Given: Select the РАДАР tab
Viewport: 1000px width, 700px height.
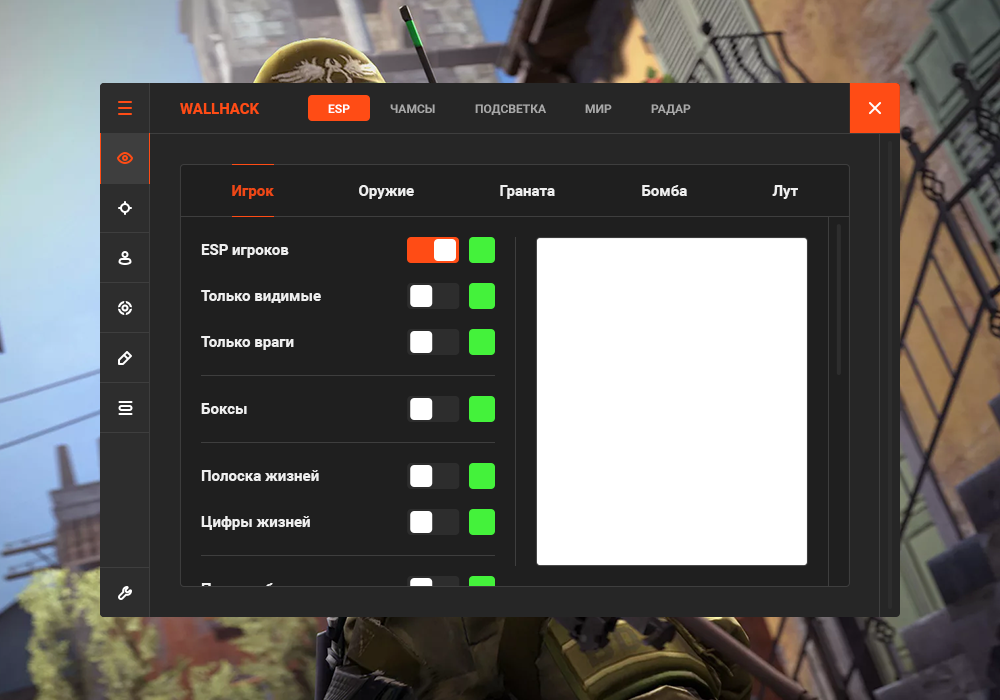Looking at the screenshot, I should (x=670, y=109).
